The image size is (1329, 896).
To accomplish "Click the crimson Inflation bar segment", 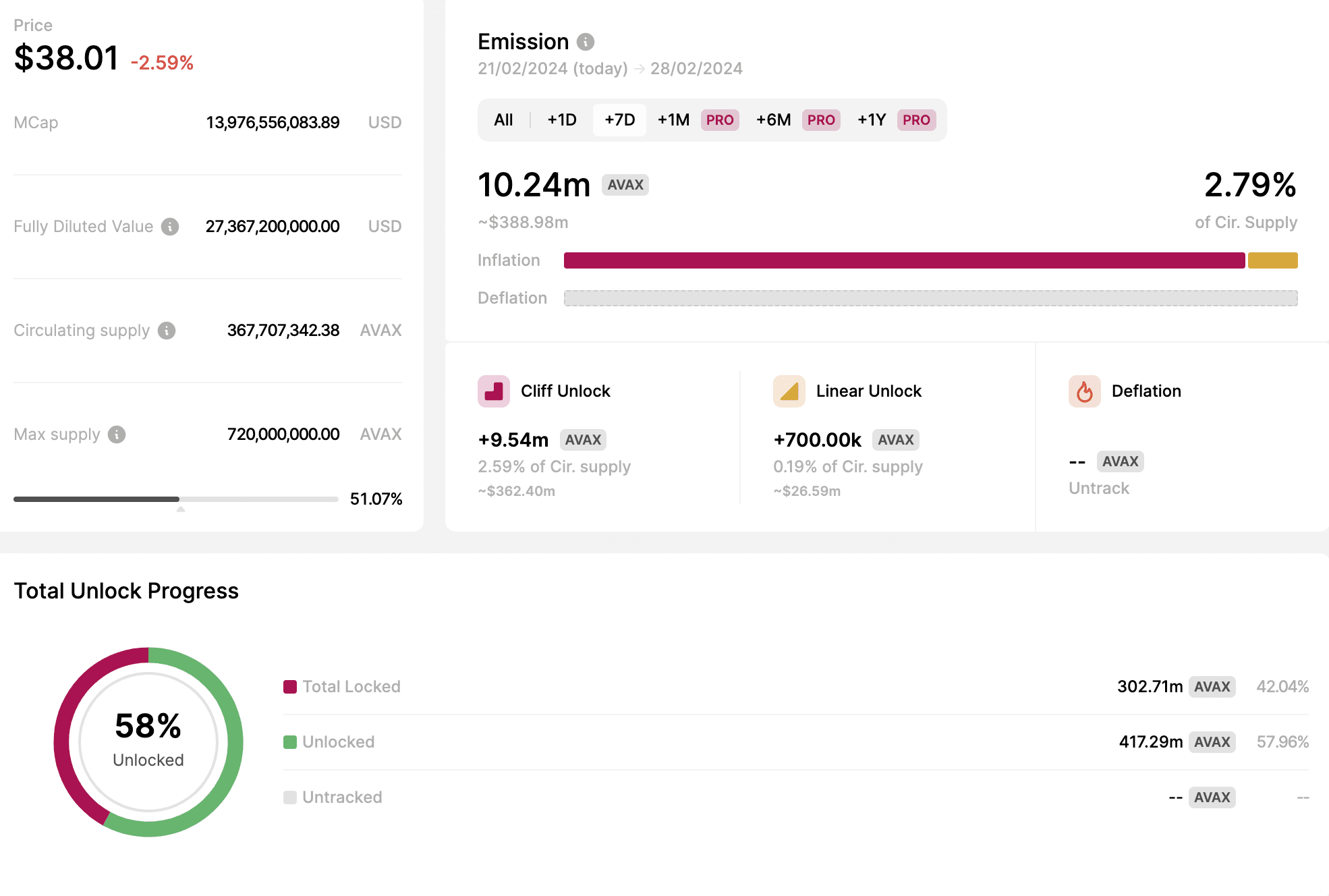I will tap(904, 260).
